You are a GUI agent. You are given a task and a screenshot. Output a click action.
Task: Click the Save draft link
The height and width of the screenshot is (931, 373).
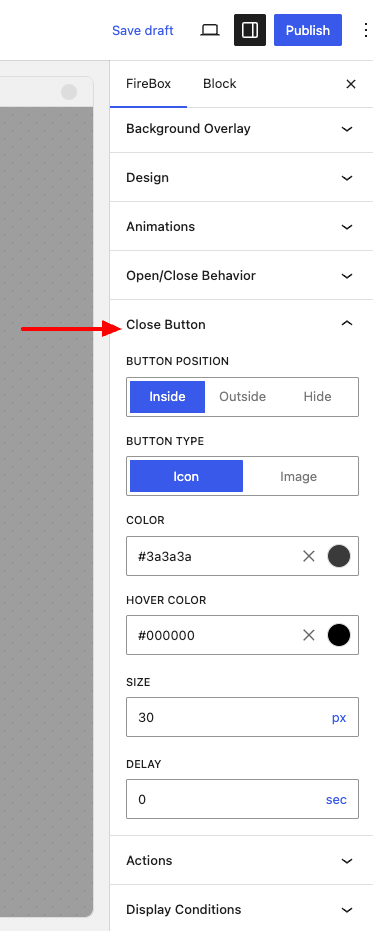coord(143,30)
